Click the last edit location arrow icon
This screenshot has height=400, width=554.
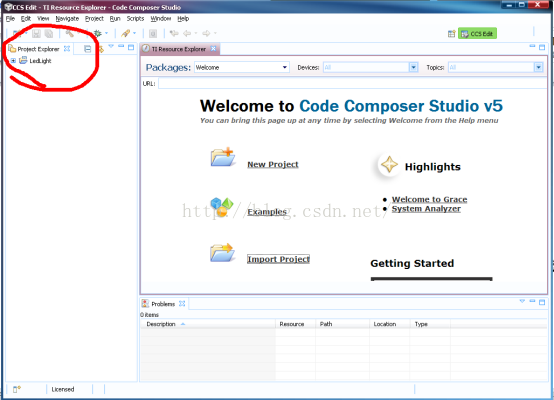click(x=174, y=34)
